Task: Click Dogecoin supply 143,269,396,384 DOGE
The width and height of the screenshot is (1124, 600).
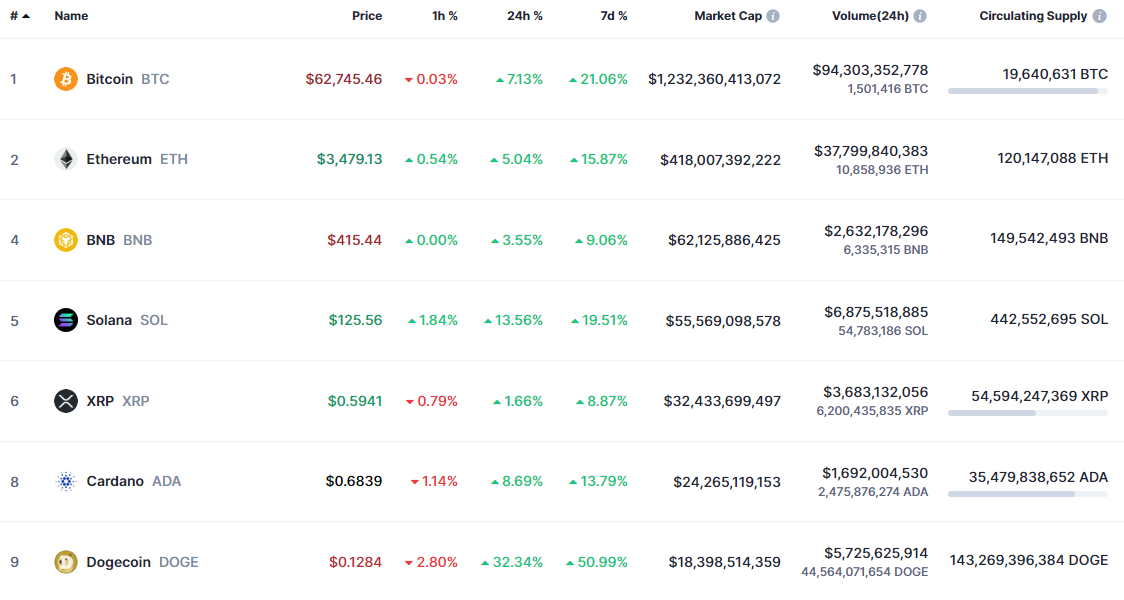Action: point(1029,560)
